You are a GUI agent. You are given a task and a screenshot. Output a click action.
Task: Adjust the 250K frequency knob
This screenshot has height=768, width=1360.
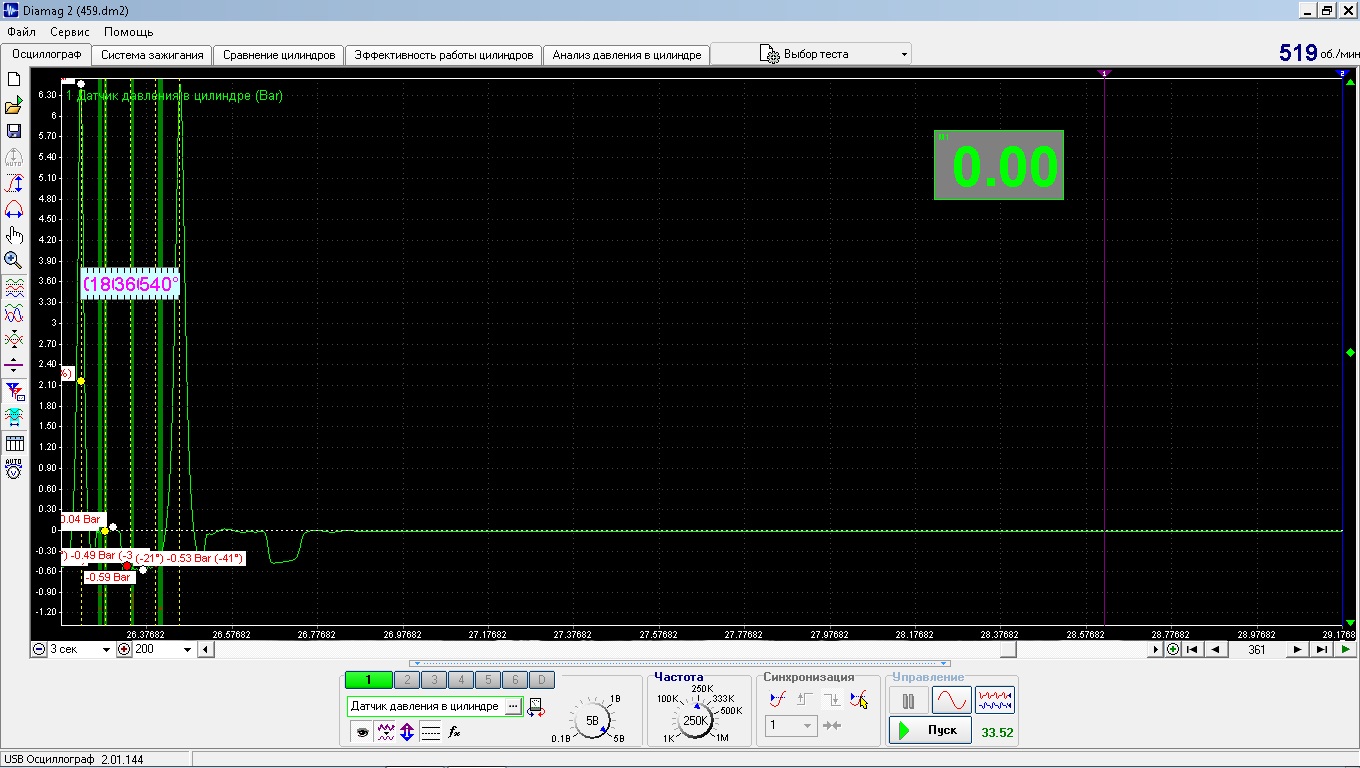(x=696, y=721)
